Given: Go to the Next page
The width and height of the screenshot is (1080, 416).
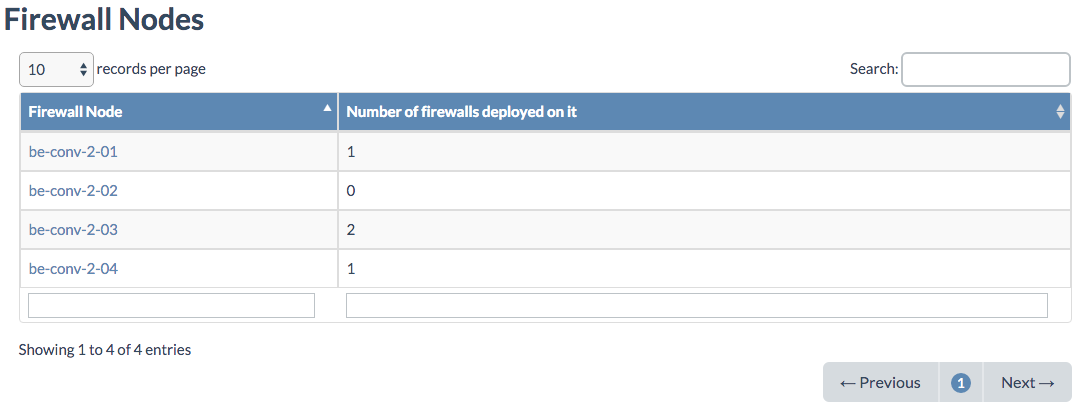Looking at the screenshot, I should tap(1028, 382).
